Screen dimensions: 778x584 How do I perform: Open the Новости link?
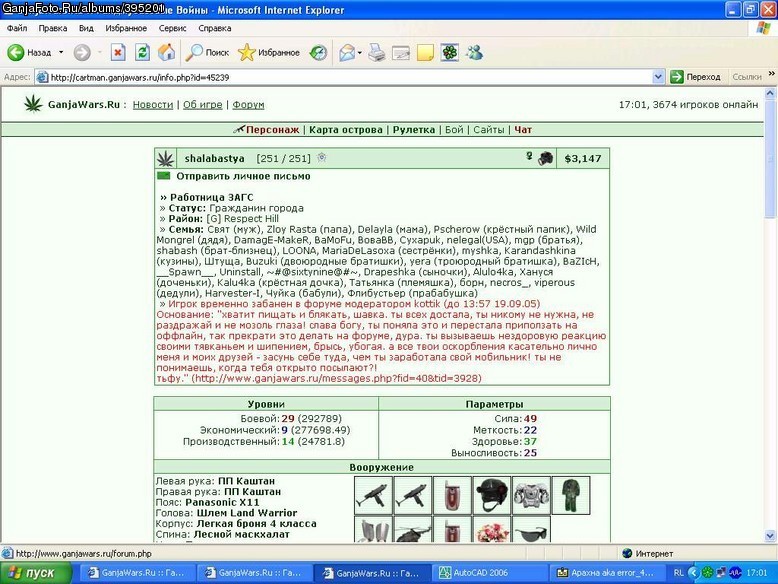(x=153, y=105)
